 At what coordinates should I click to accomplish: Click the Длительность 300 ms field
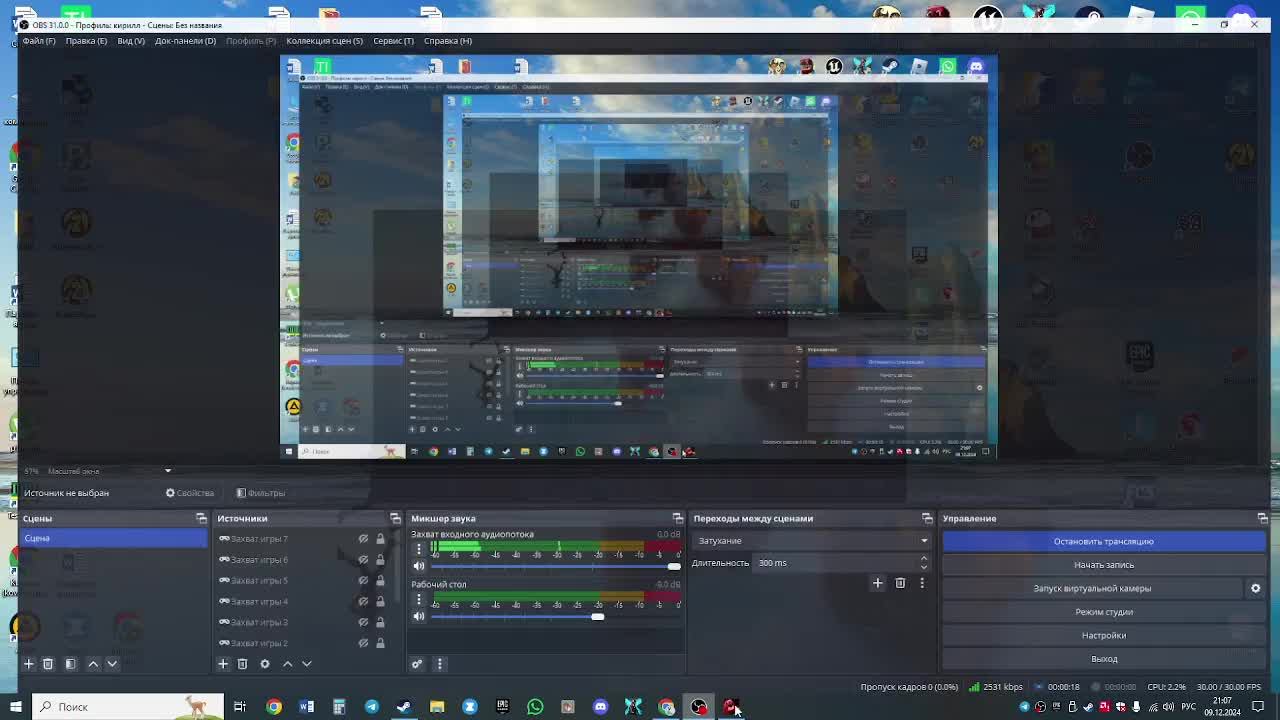point(835,563)
